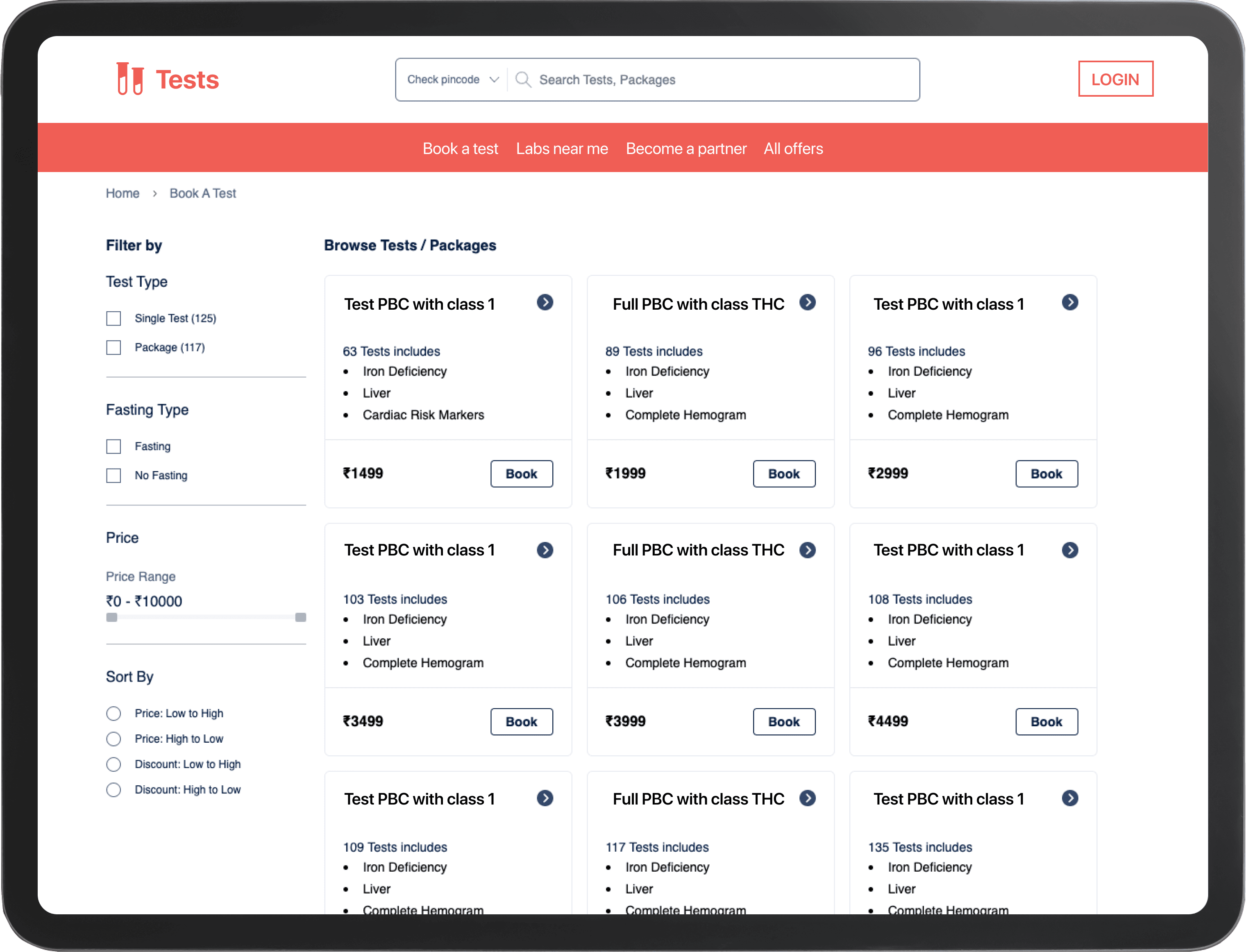Open arrow icon on ₹4499 card

[1070, 550]
